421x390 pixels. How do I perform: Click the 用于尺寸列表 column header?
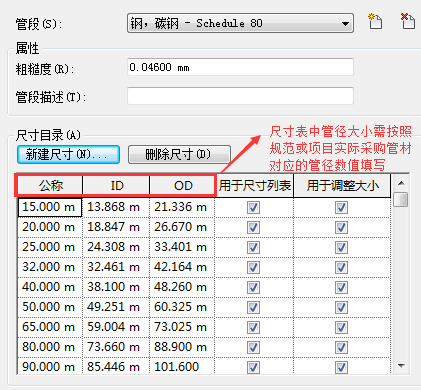(255, 185)
